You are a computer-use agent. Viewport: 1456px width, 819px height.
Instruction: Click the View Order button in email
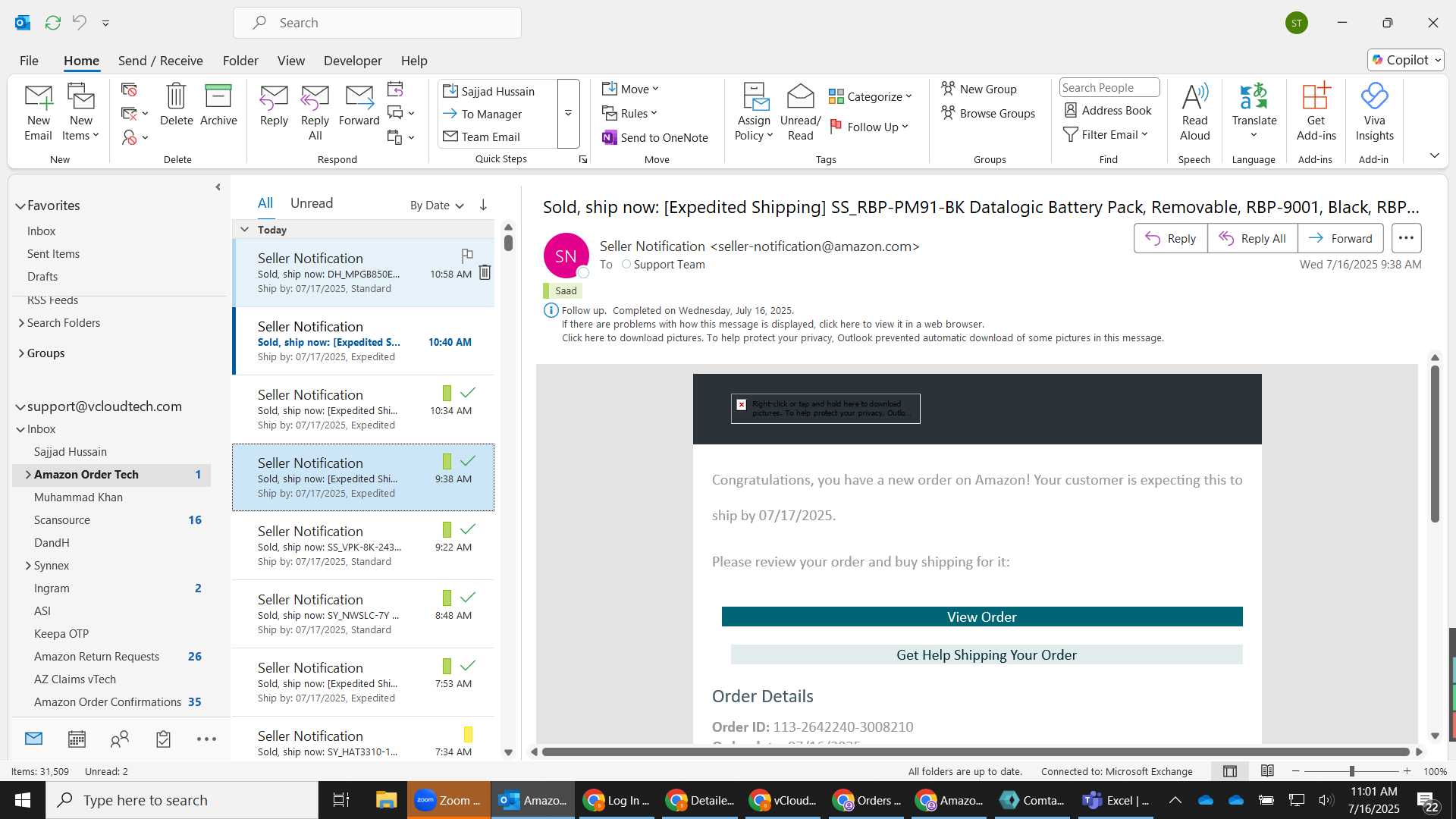click(x=982, y=617)
